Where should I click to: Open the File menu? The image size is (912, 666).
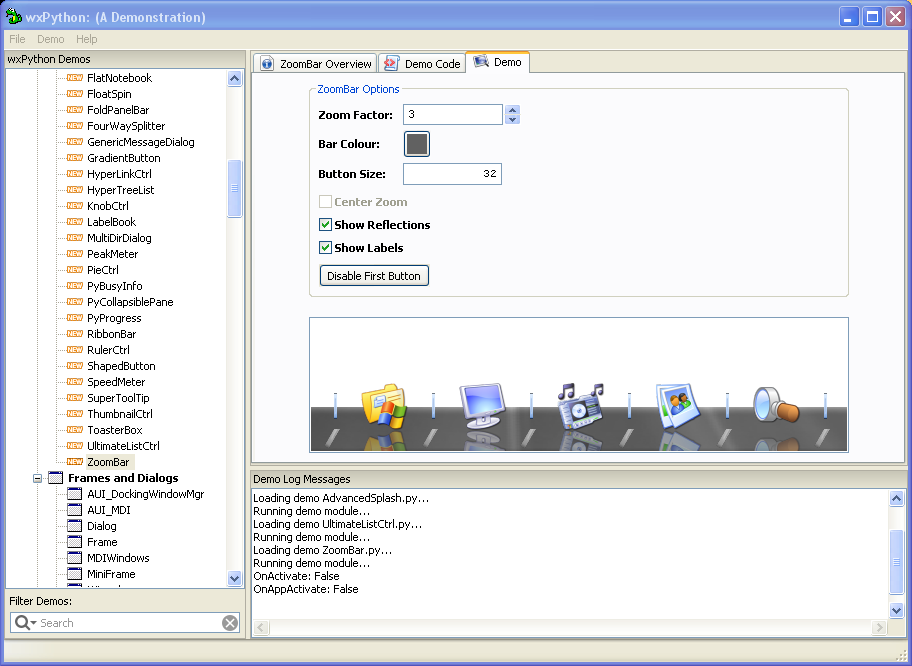17,39
